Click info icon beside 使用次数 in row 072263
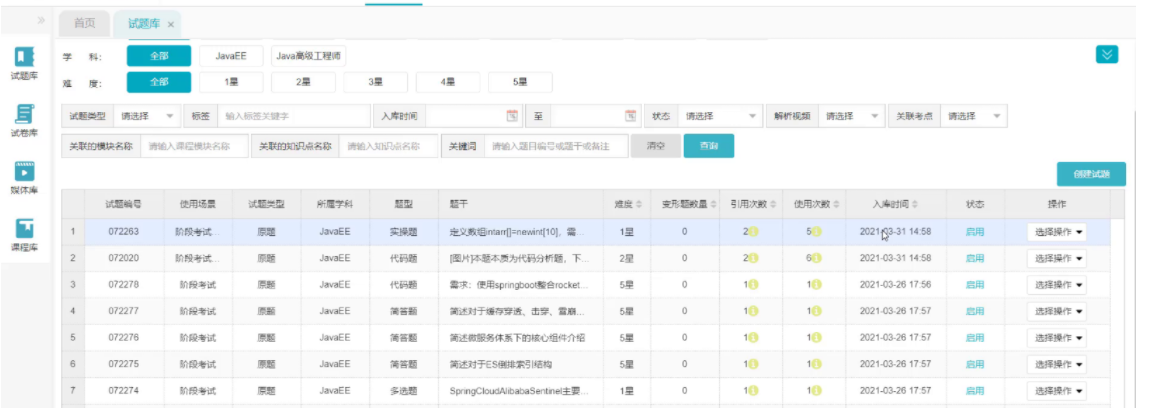 [816, 232]
